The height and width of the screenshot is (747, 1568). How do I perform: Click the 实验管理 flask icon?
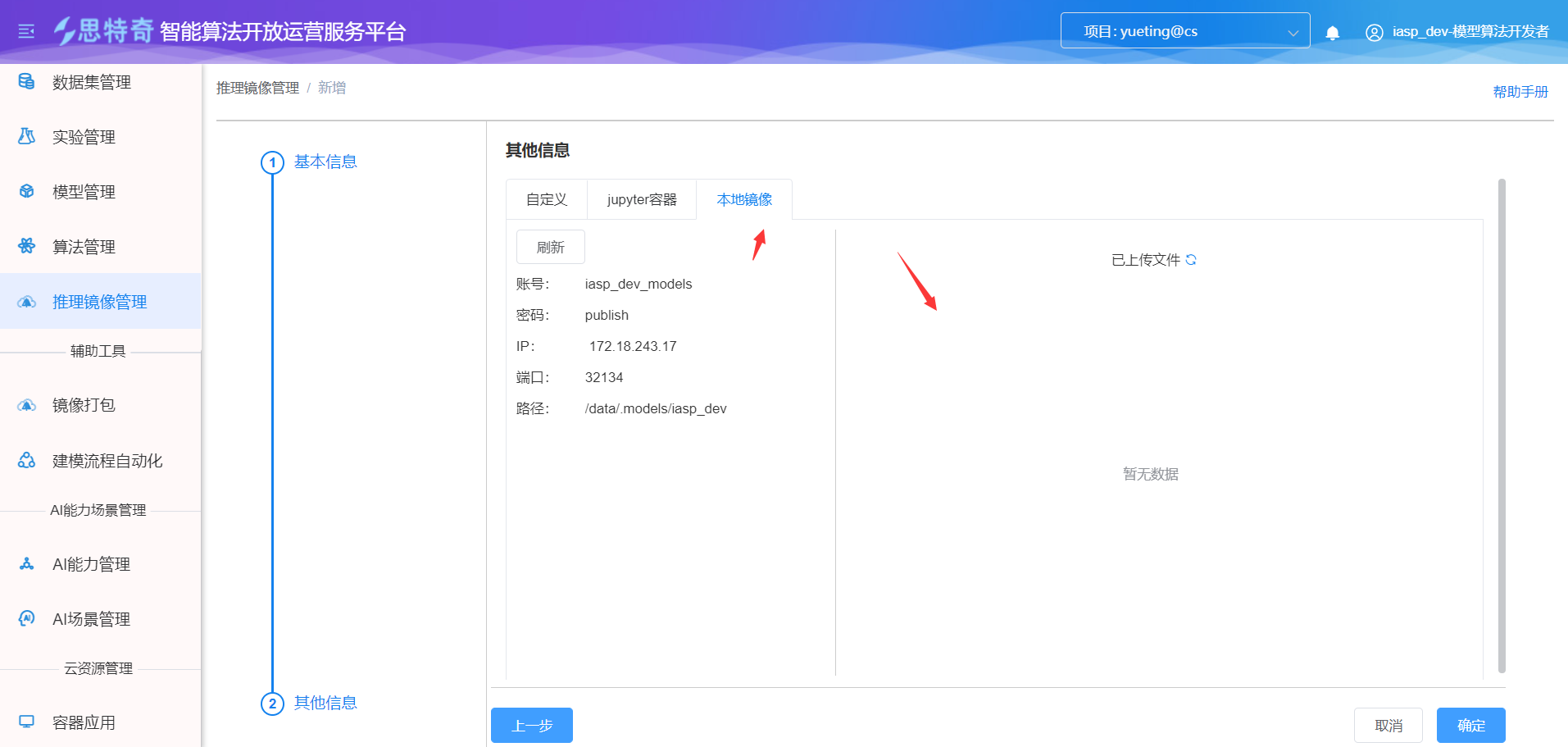pyautogui.click(x=26, y=136)
